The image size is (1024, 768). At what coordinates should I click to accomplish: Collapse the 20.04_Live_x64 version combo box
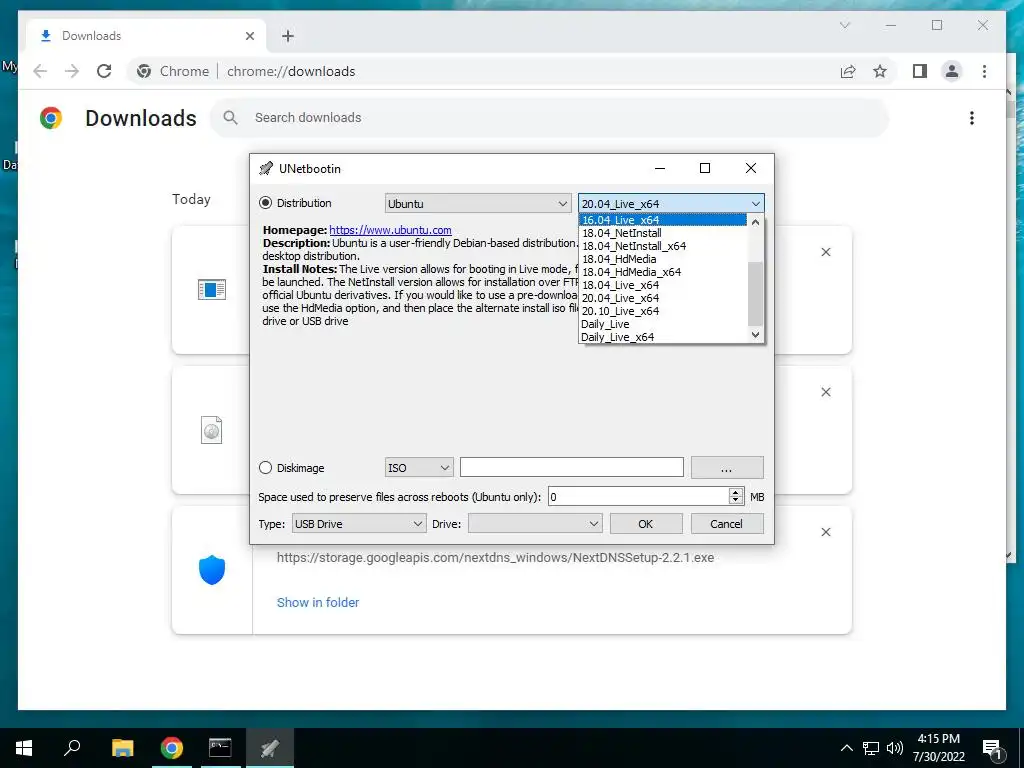(671, 204)
